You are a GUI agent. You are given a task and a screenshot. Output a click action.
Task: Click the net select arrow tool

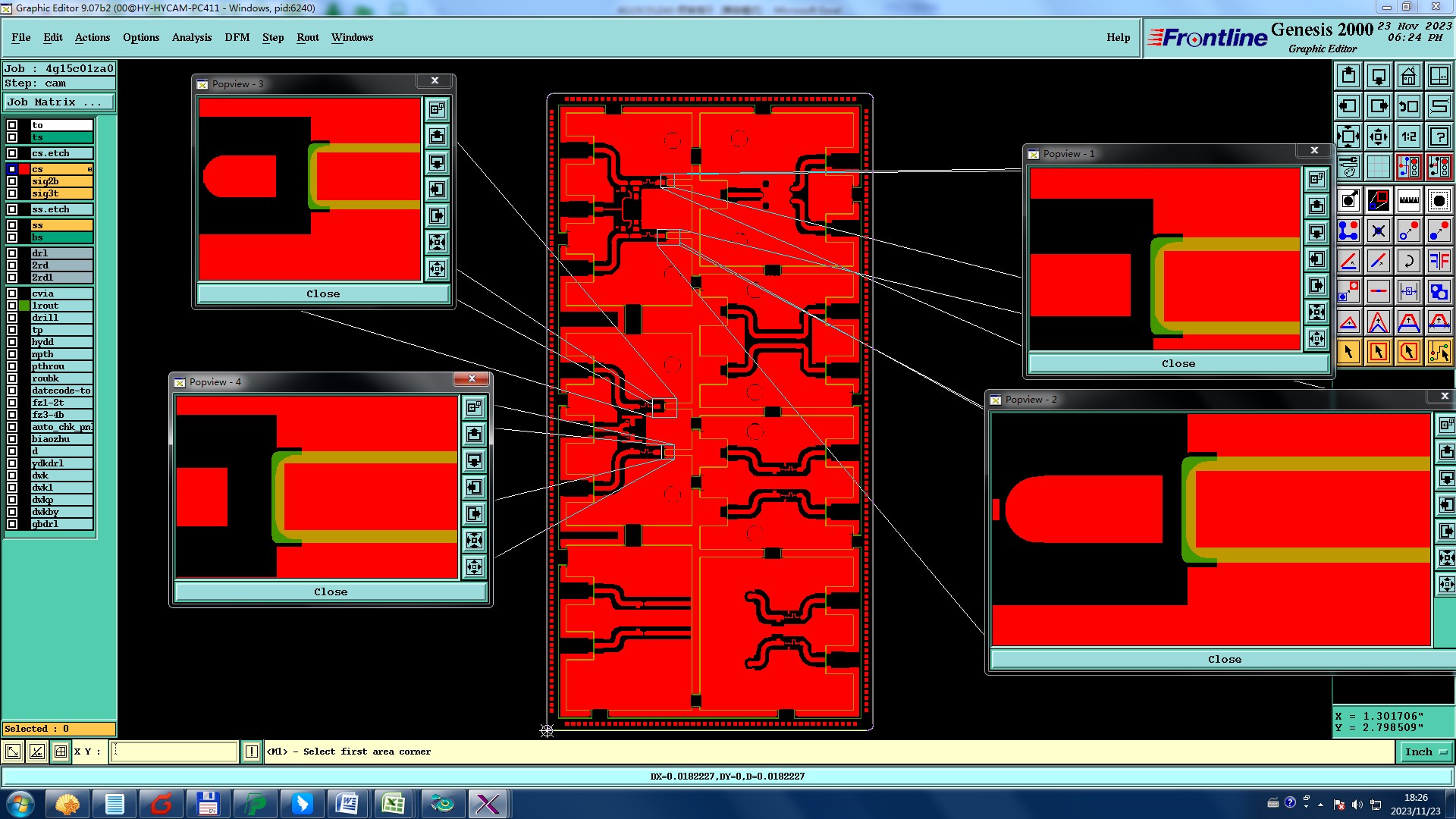click(1439, 352)
